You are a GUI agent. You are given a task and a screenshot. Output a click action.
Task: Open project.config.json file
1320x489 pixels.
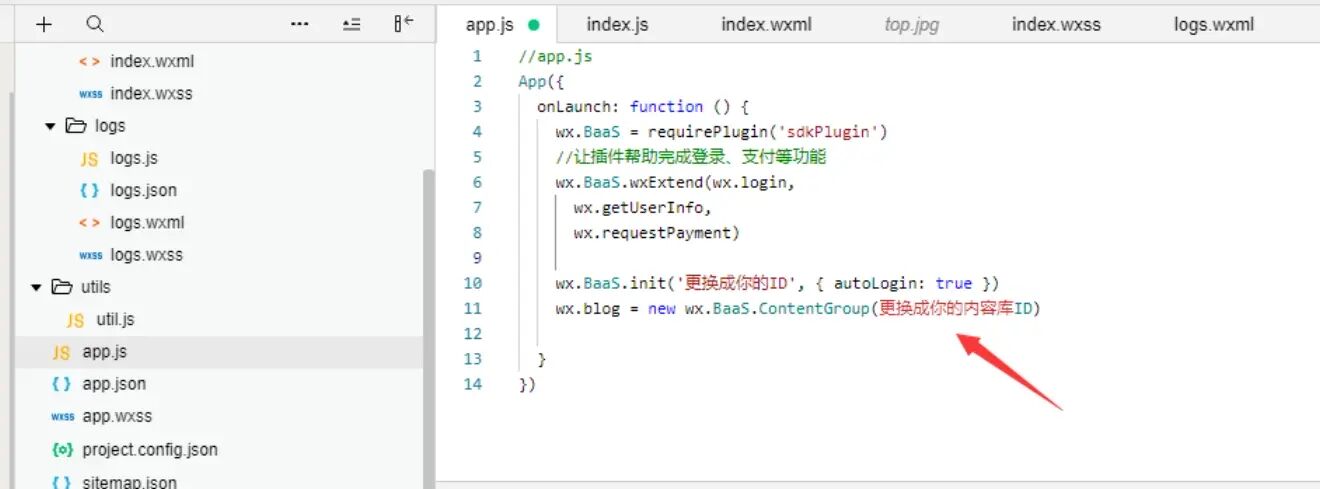coord(149,450)
